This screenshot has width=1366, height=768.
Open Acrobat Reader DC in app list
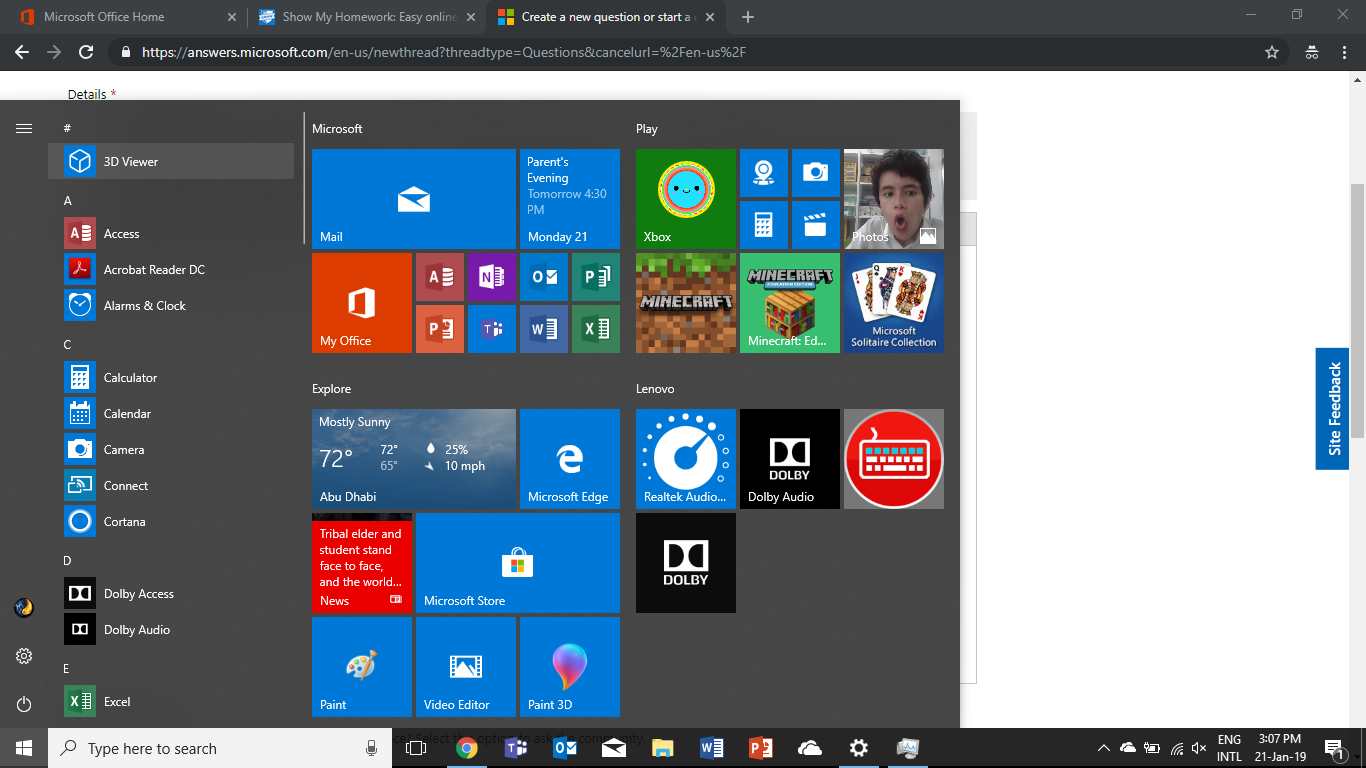(171, 270)
